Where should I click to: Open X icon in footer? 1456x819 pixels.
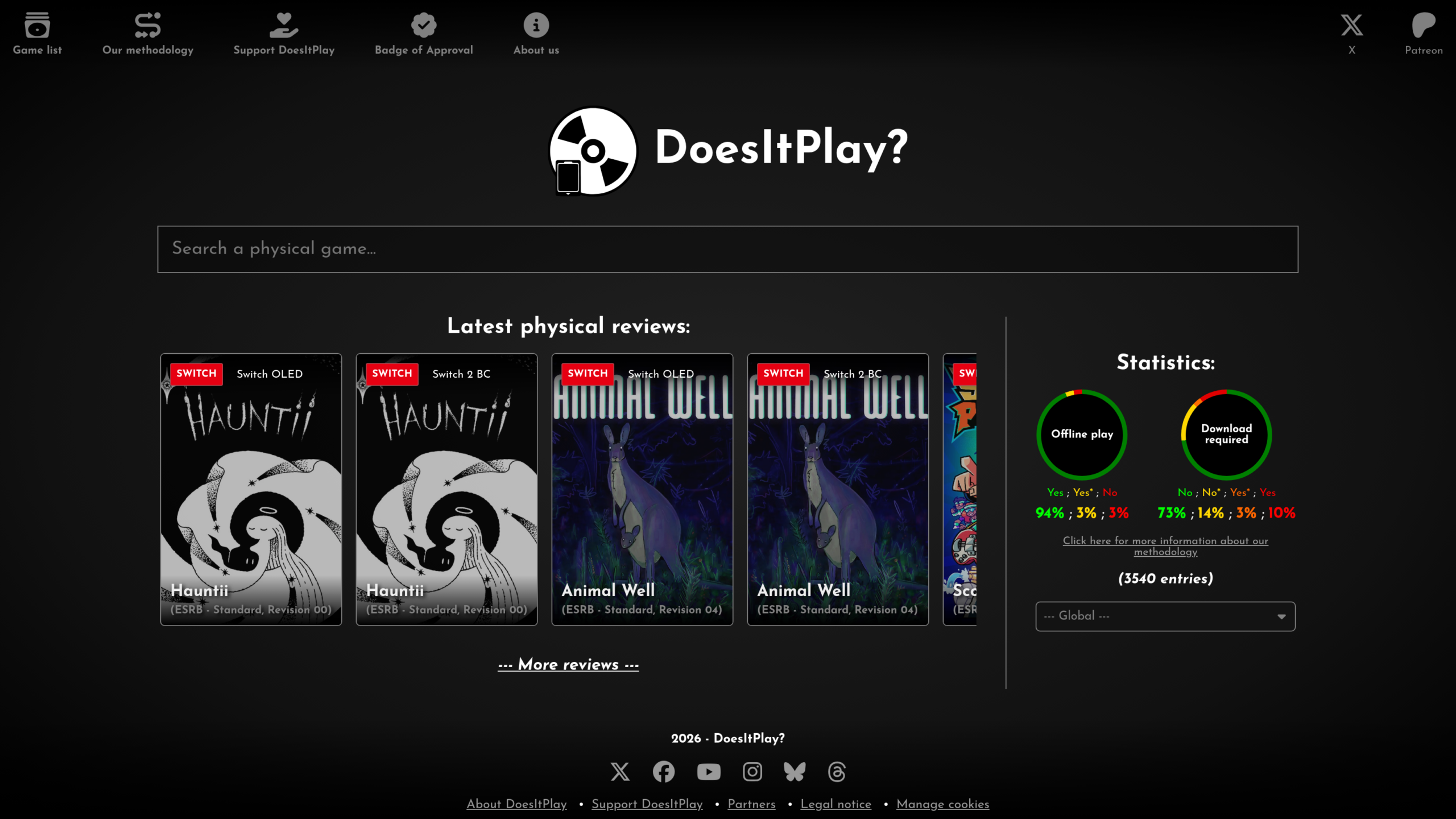tap(620, 772)
